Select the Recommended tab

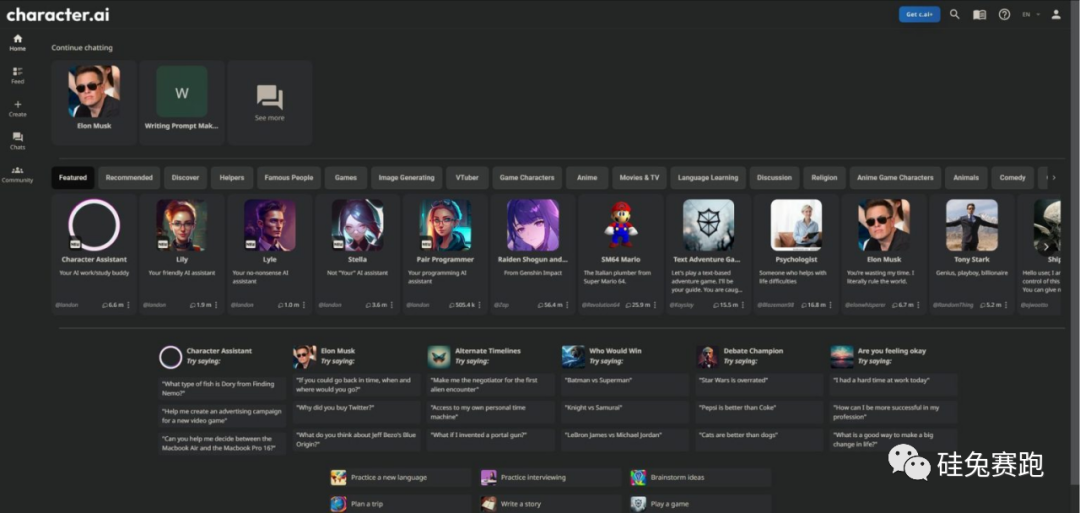pos(129,178)
